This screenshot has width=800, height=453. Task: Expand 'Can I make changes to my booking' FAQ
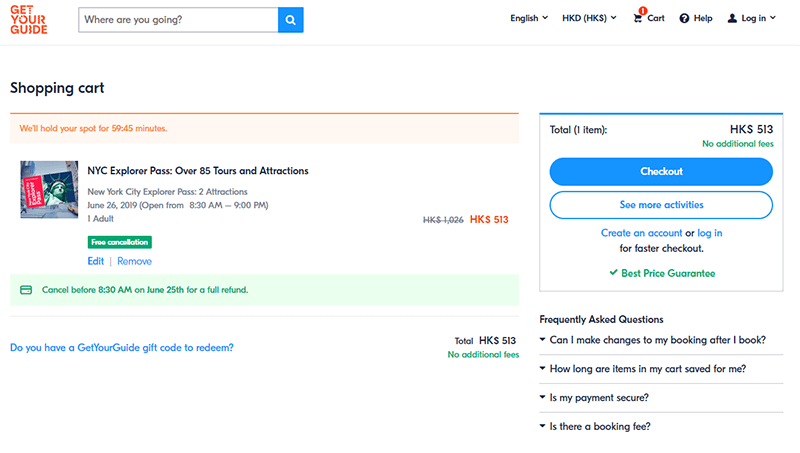[x=661, y=340]
